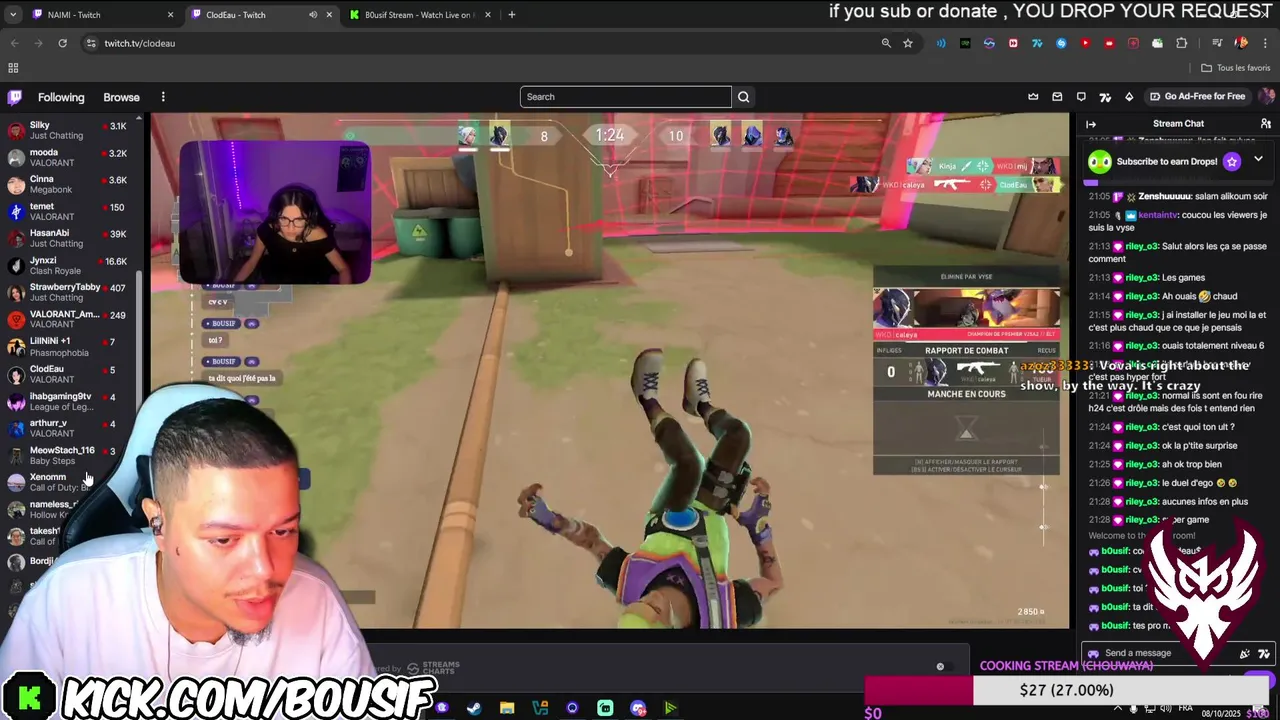This screenshot has height=720, width=1280.
Task: Click the red YouTube play extension icon
Action: point(1085,43)
